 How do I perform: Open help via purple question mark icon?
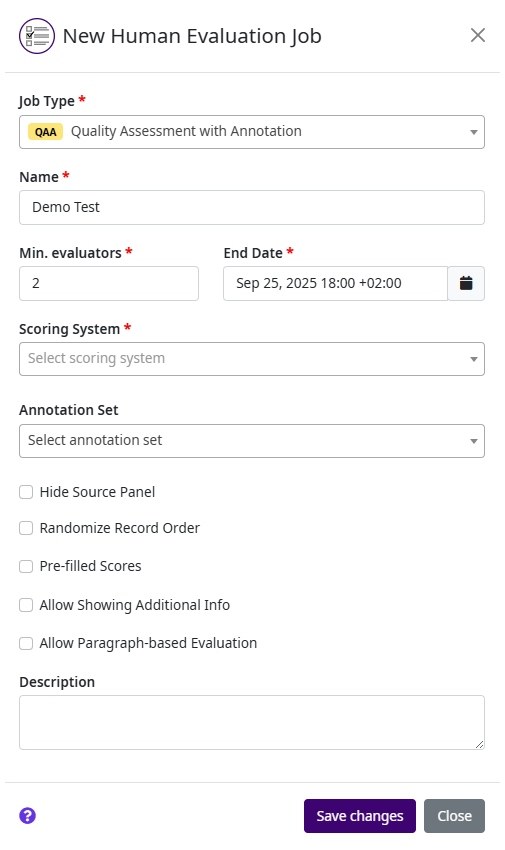(28, 815)
